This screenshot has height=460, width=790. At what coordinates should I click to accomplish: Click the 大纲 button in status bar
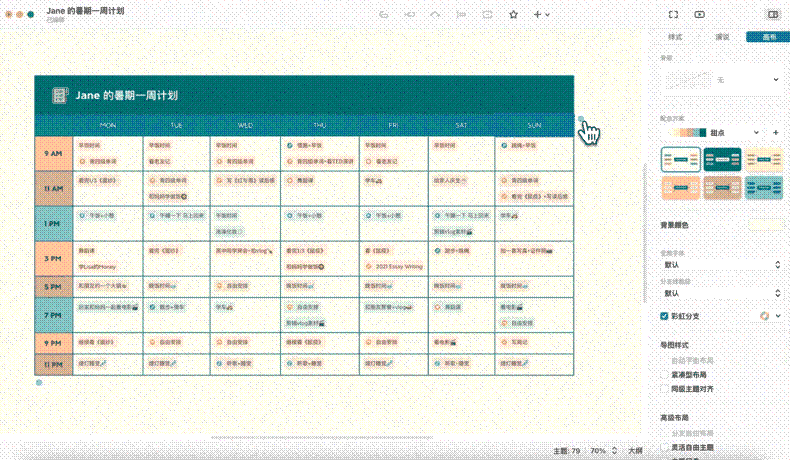pos(634,451)
